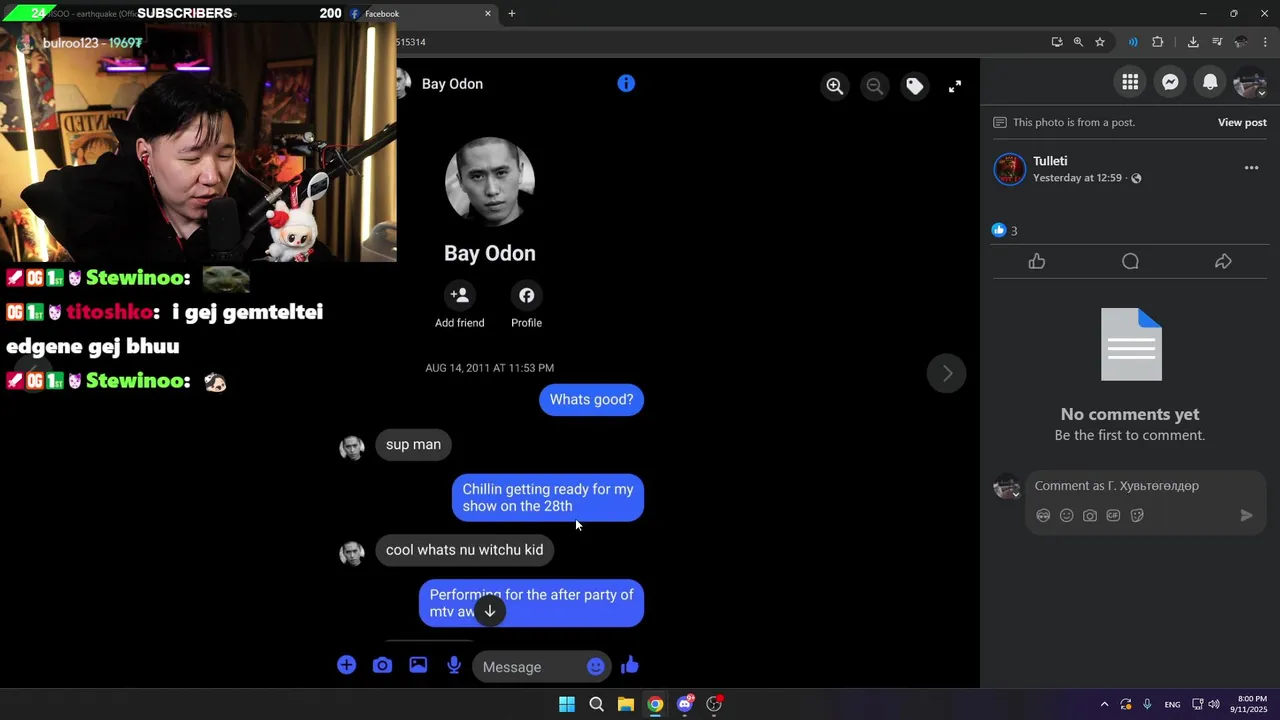
Task: Open File Explorer from taskbar
Action: 625,704
